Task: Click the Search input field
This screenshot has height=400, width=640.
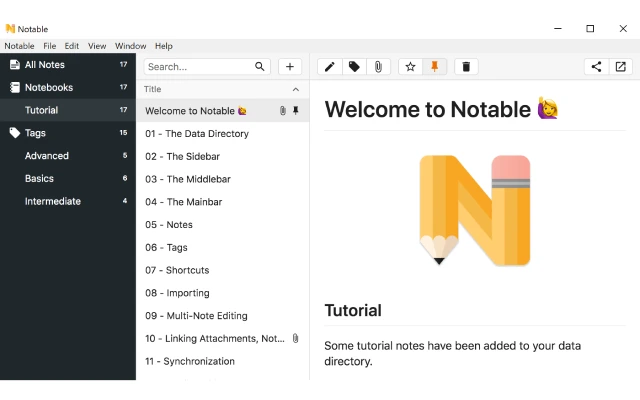Action: tap(198, 67)
